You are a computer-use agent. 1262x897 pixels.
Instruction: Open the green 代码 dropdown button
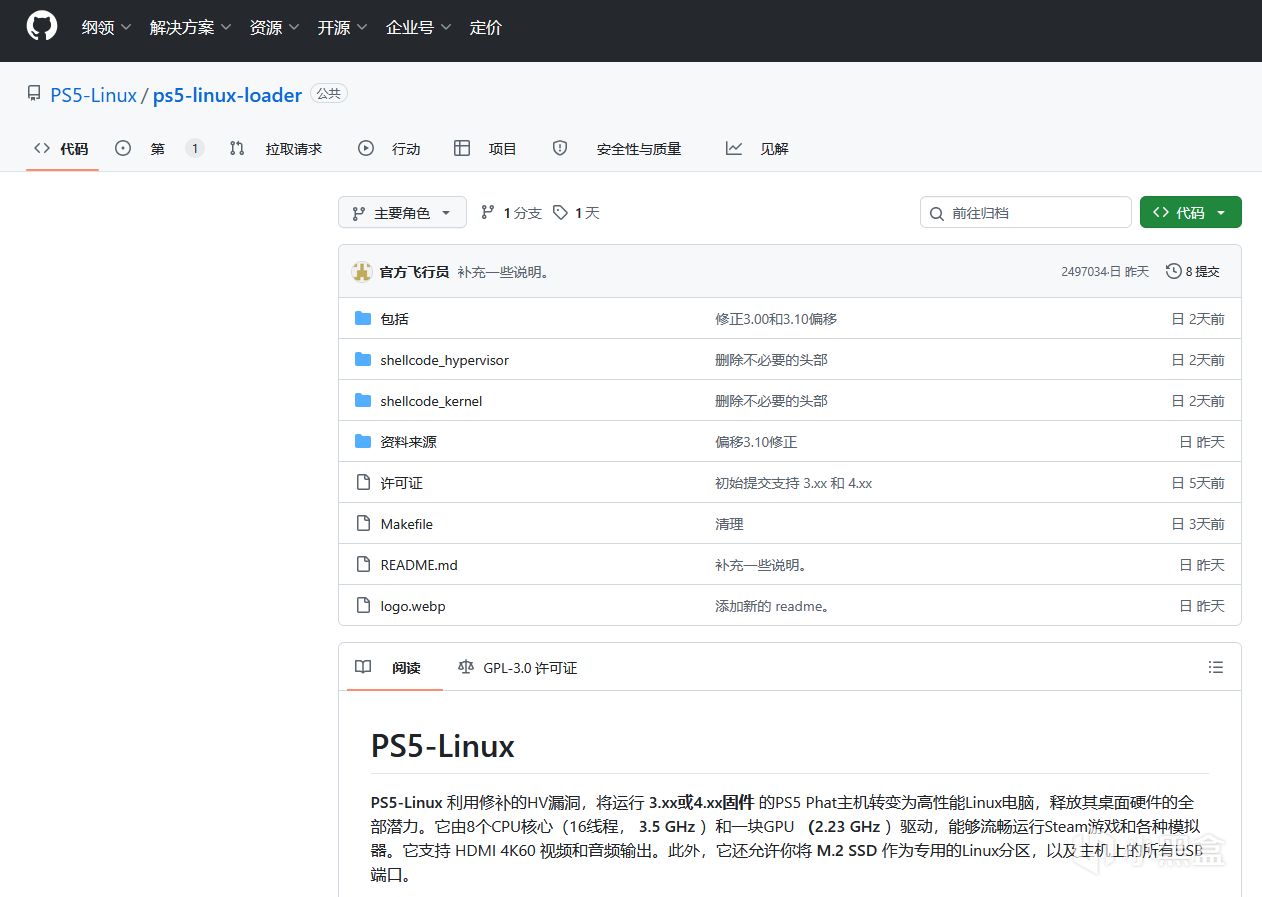1190,212
